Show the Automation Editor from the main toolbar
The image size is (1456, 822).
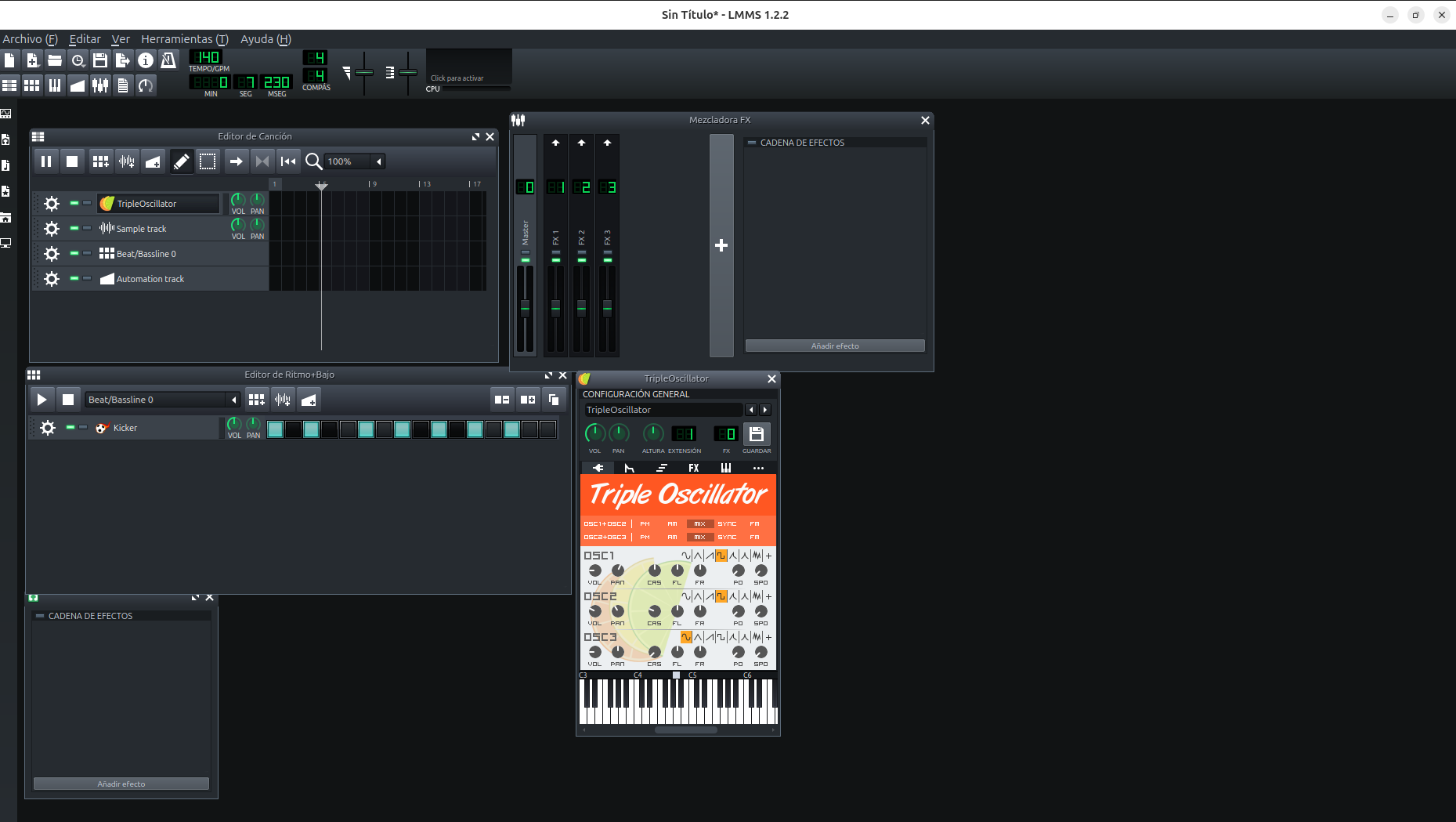point(78,85)
